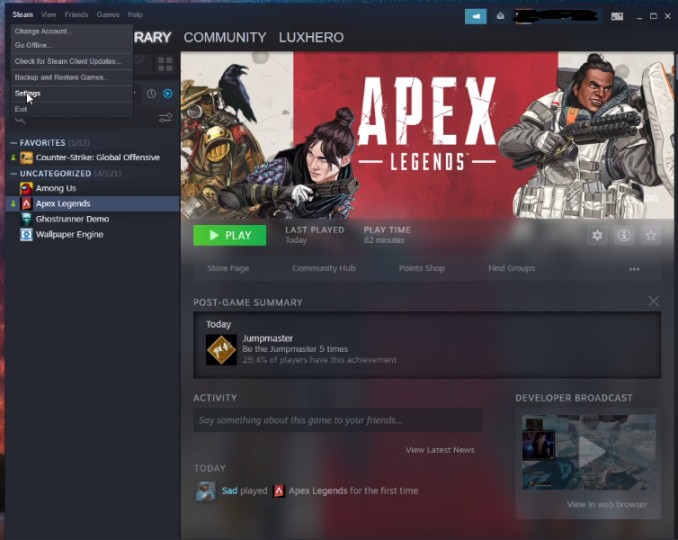Open the advanced filter sliders icon
Screen dimensions: 678x540
pyautogui.click(x=165, y=118)
